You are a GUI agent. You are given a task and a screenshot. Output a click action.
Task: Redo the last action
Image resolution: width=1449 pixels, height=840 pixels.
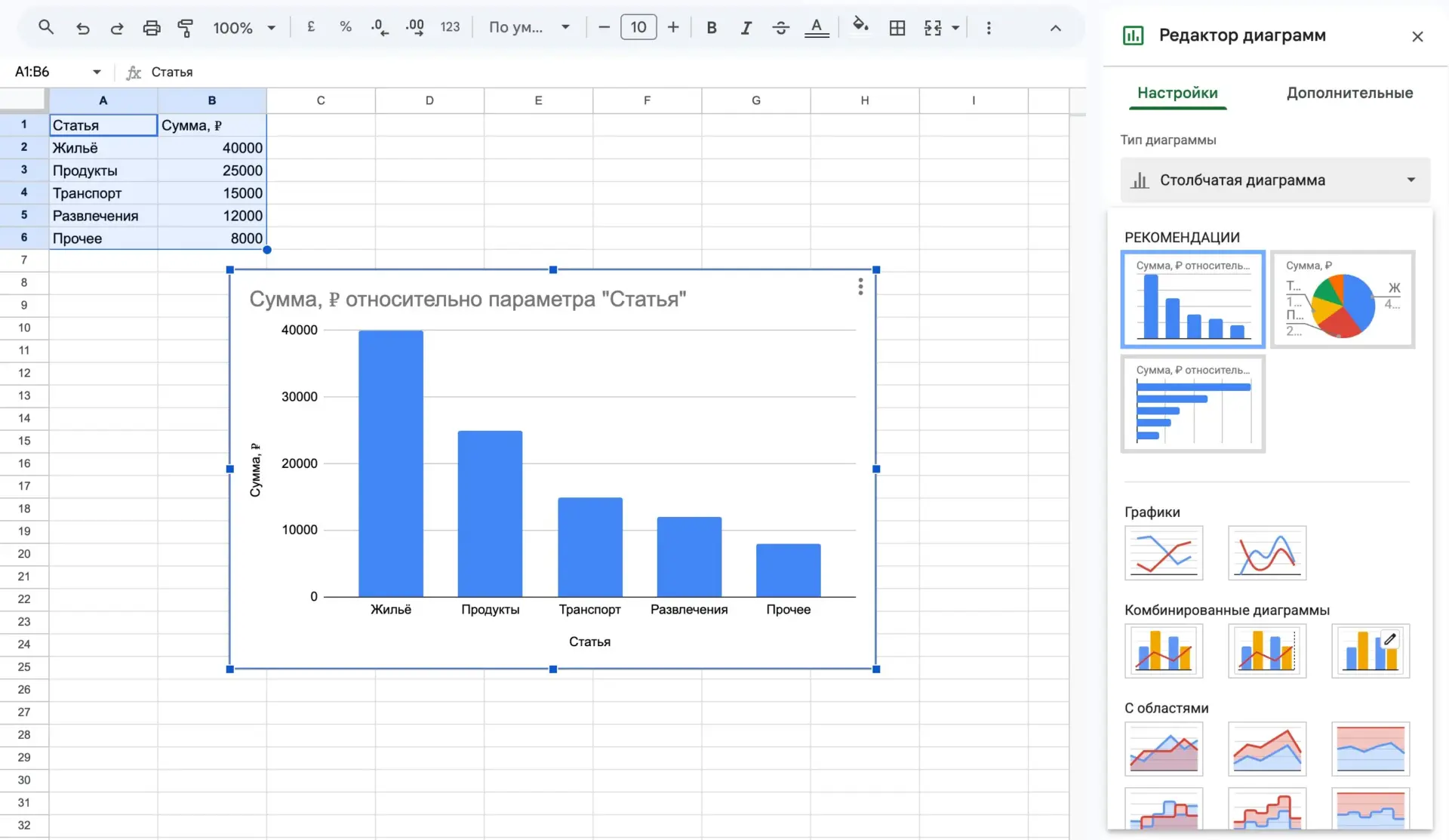[117, 28]
